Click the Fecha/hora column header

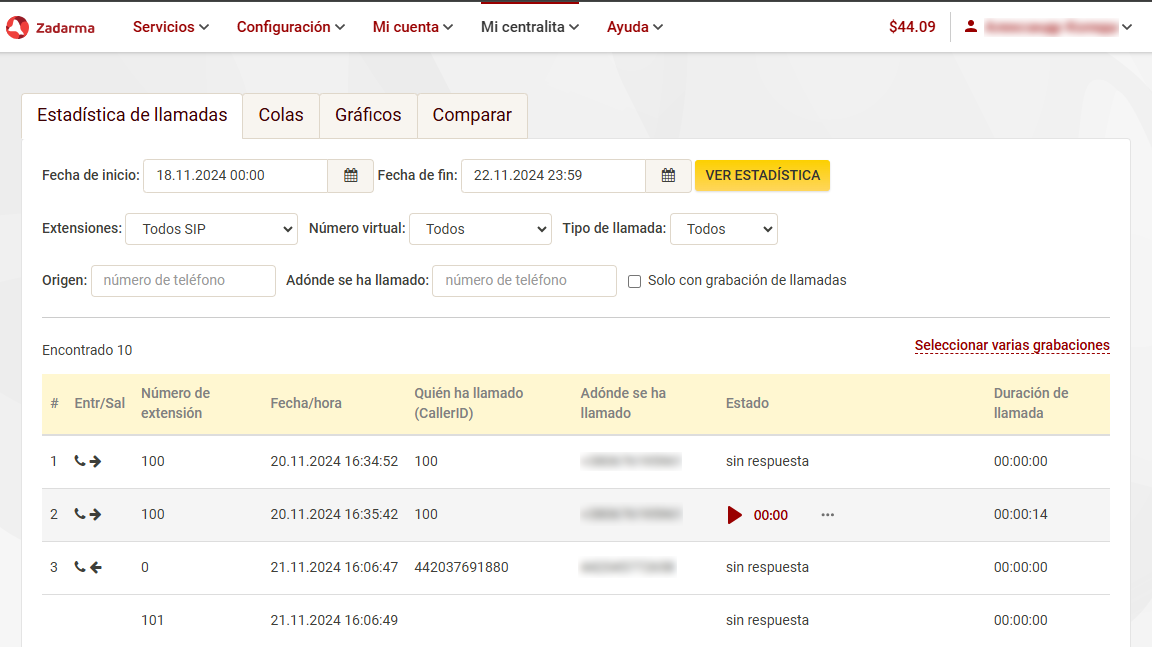coord(306,403)
